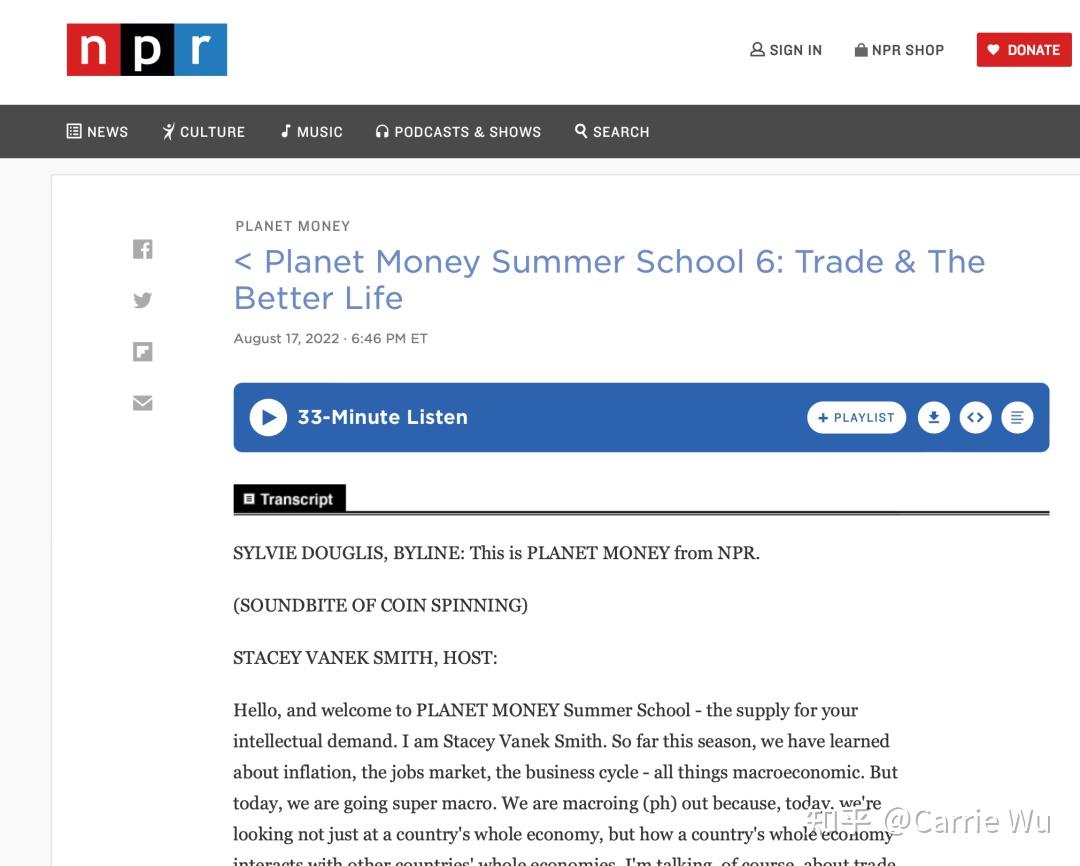Share the episode via Flipboard
Screen dimensions: 1080x866
[142, 351]
